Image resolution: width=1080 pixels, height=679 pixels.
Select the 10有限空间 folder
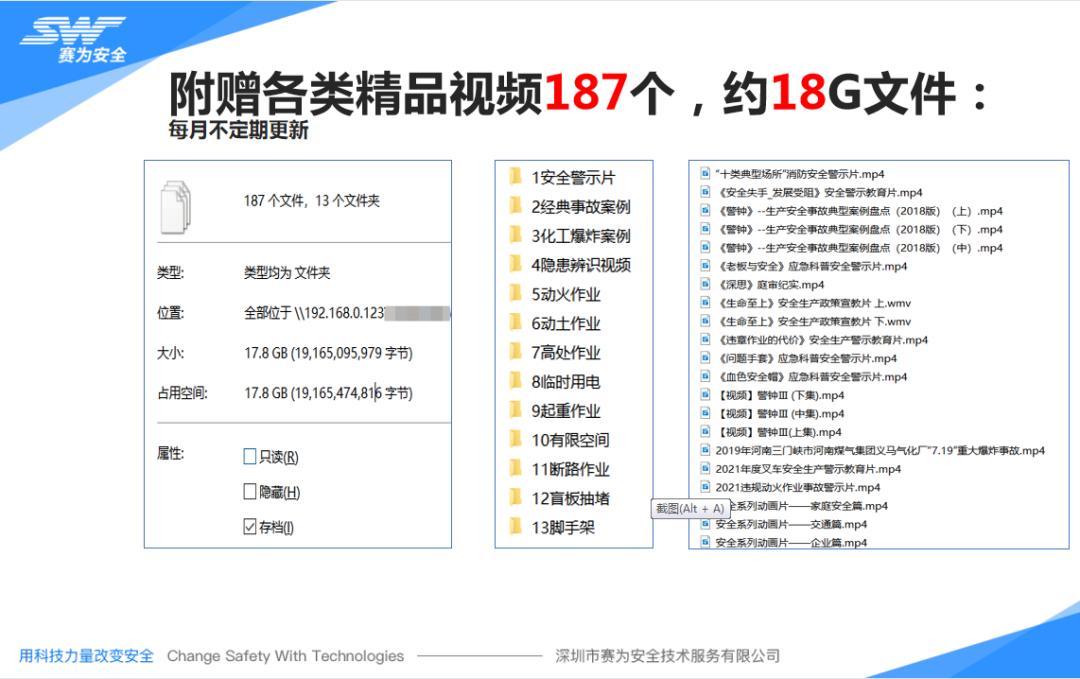click(x=570, y=440)
